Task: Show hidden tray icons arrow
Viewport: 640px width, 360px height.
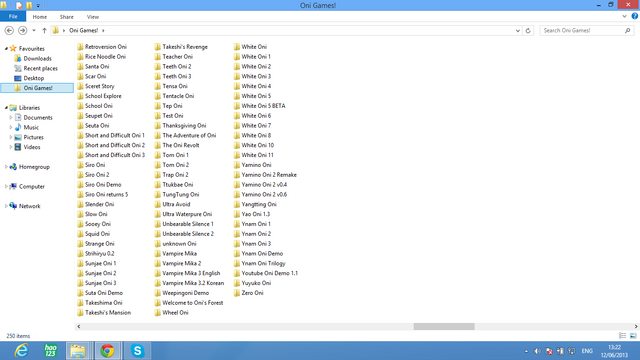Action: 526,351
